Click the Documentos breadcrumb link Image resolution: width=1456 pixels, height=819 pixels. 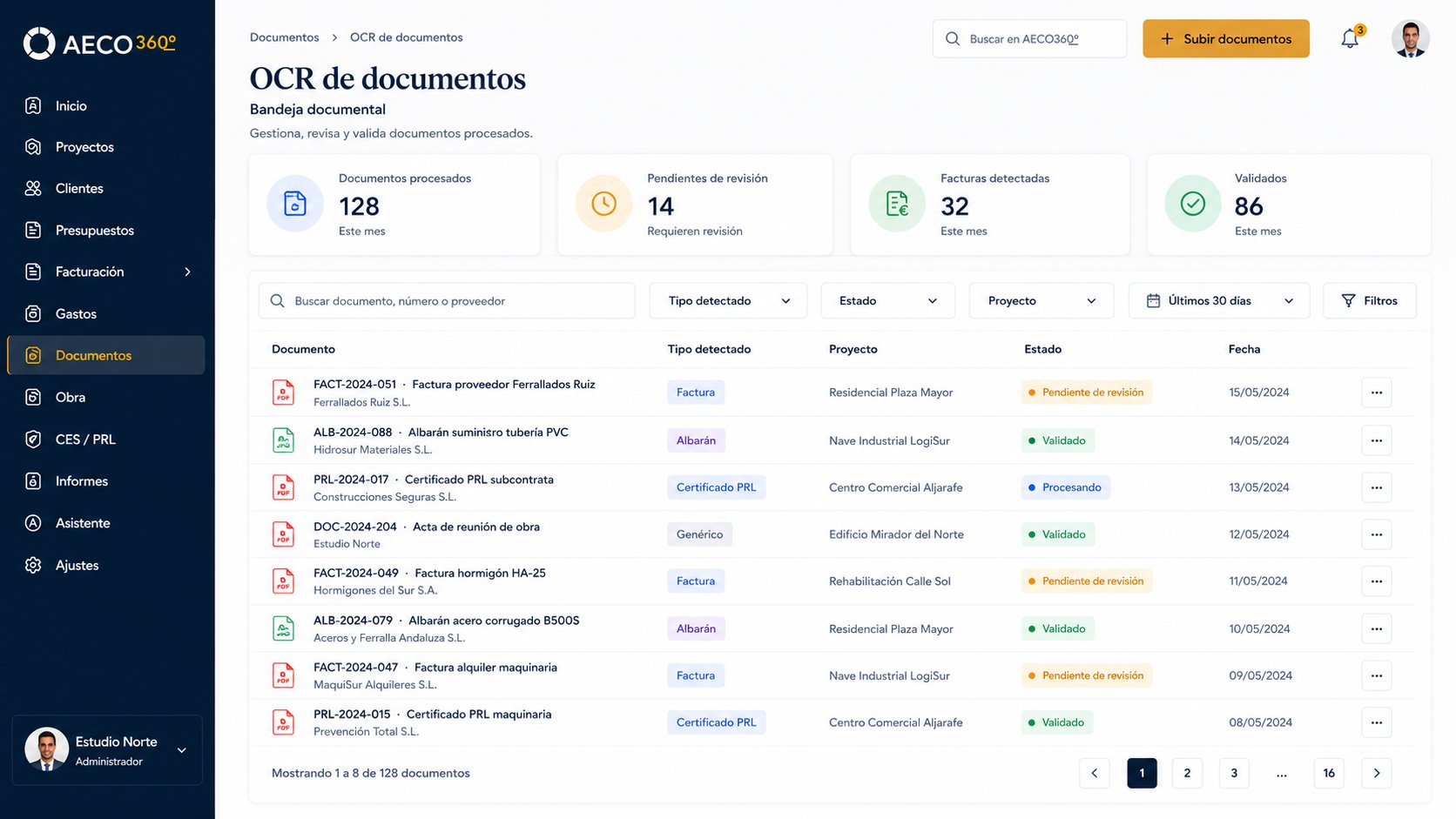285,37
